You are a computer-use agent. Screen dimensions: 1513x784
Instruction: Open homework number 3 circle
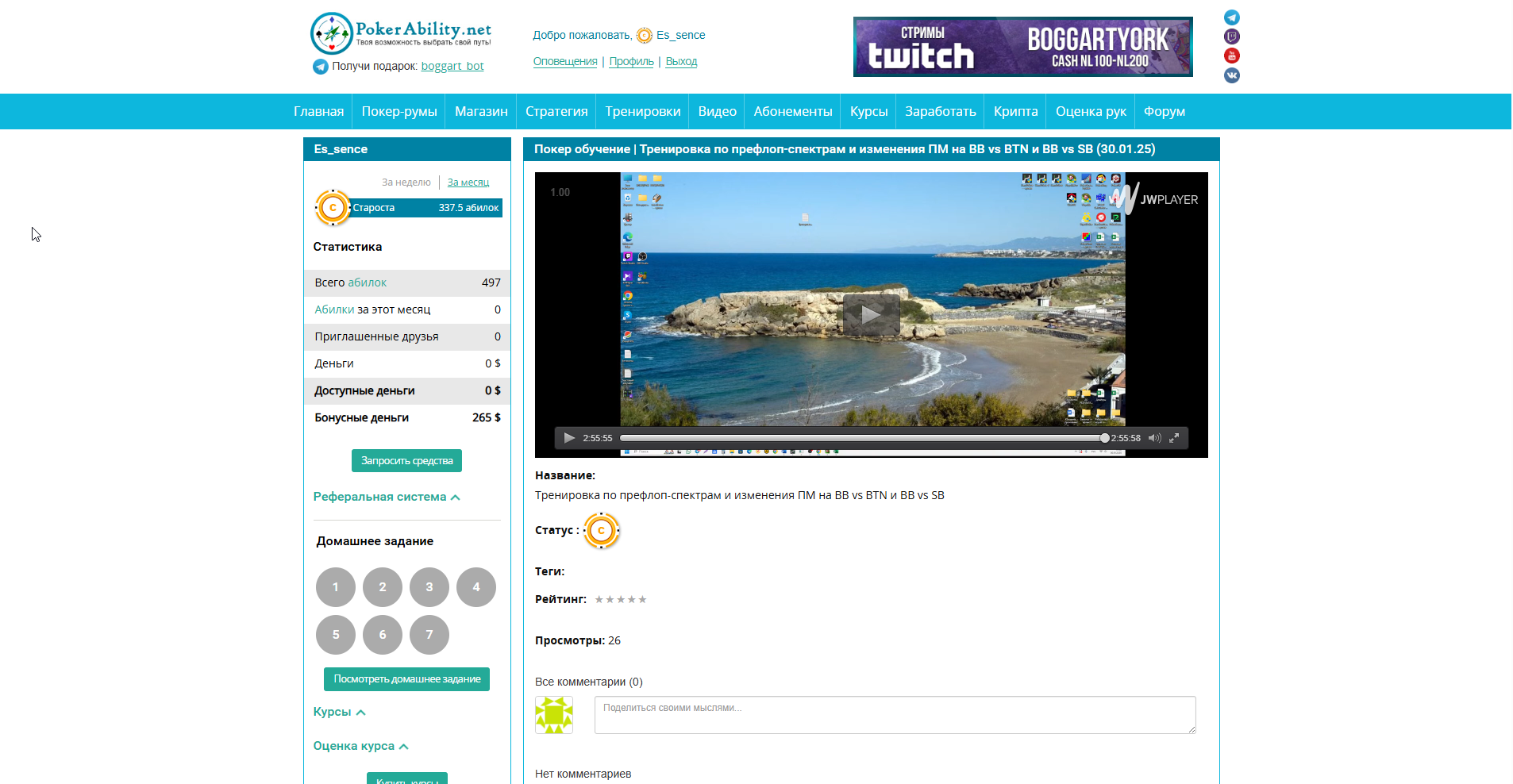coord(429,587)
